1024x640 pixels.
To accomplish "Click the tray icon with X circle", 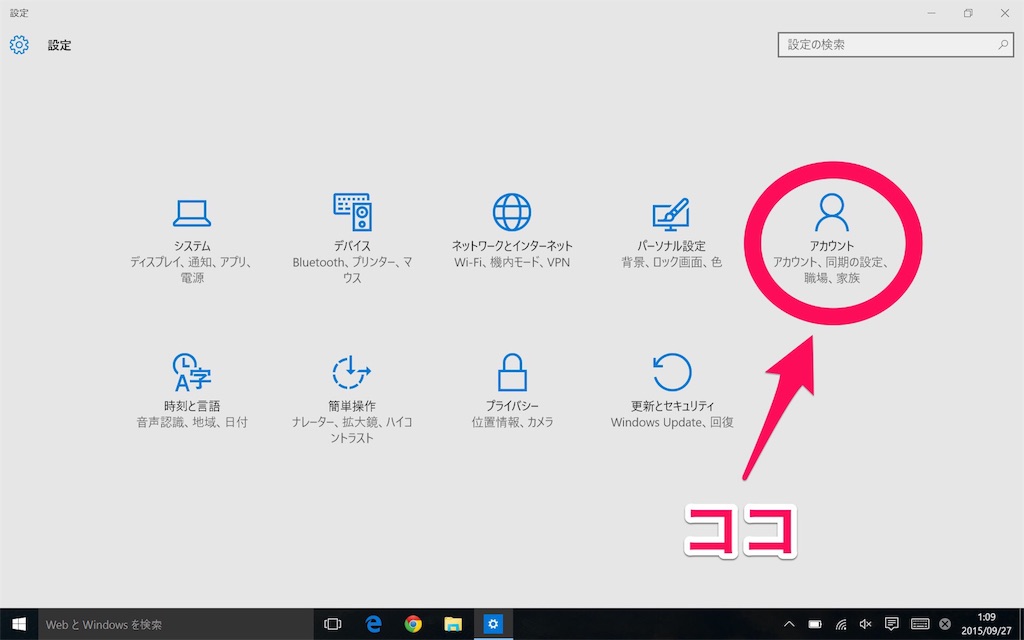I will 945,624.
